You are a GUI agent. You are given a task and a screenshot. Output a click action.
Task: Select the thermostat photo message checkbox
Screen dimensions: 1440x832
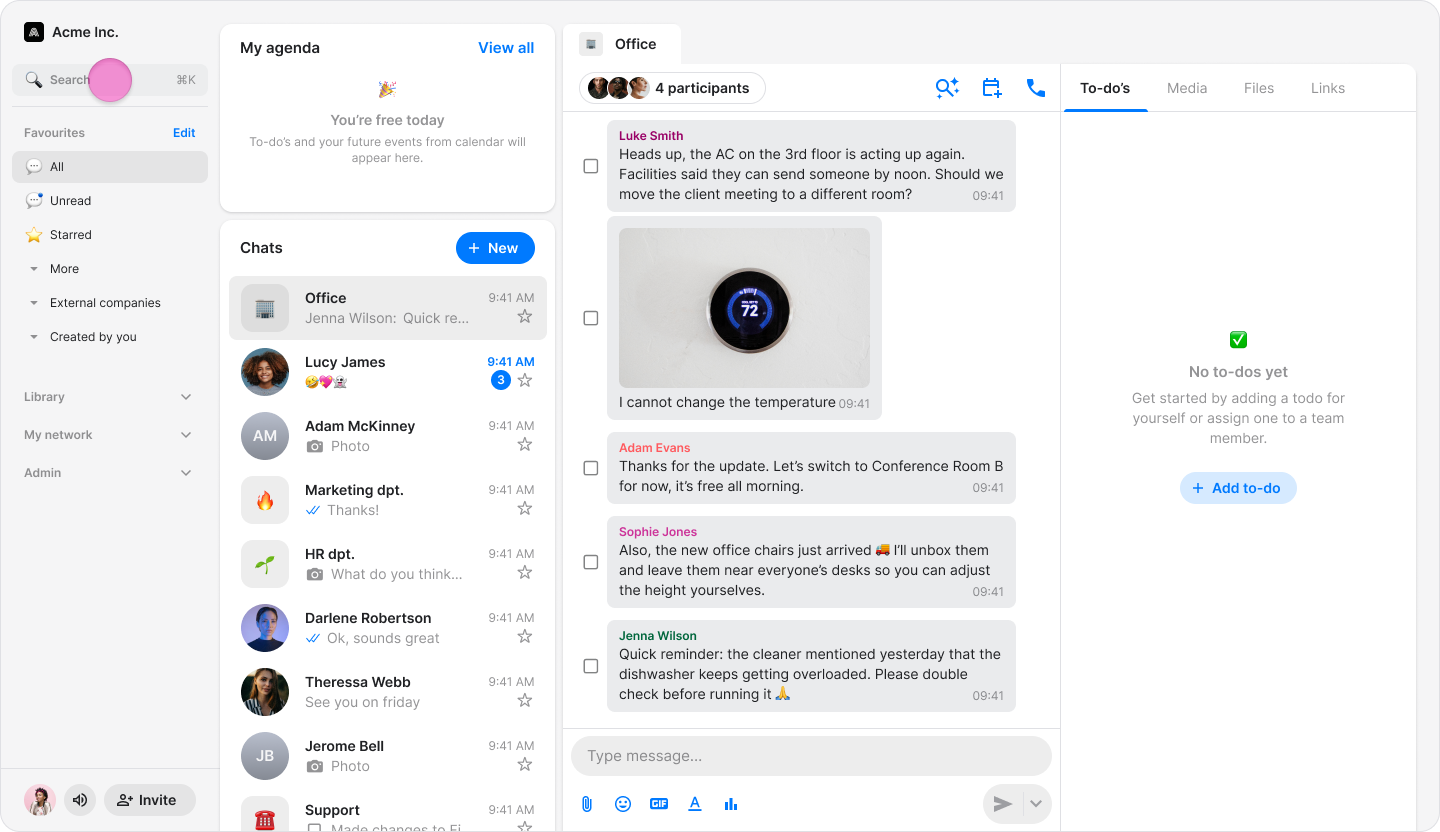tap(591, 318)
